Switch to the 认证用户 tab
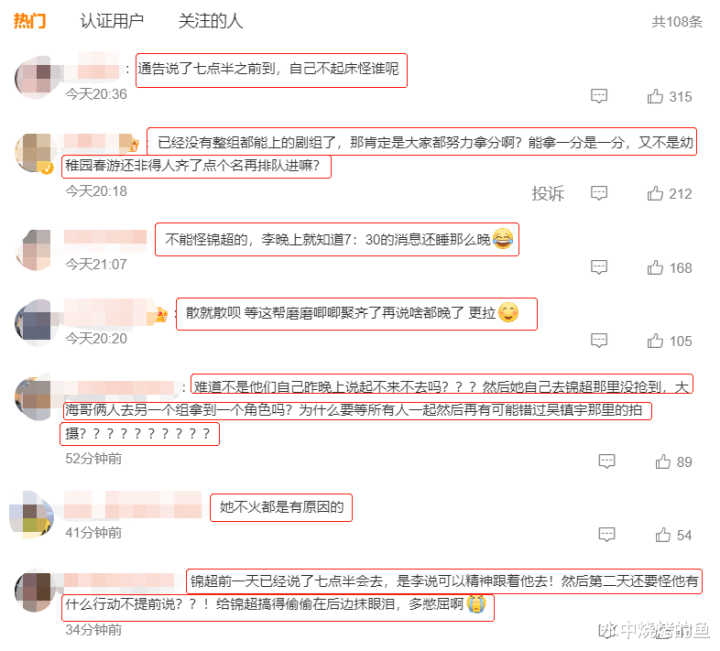 point(112,21)
